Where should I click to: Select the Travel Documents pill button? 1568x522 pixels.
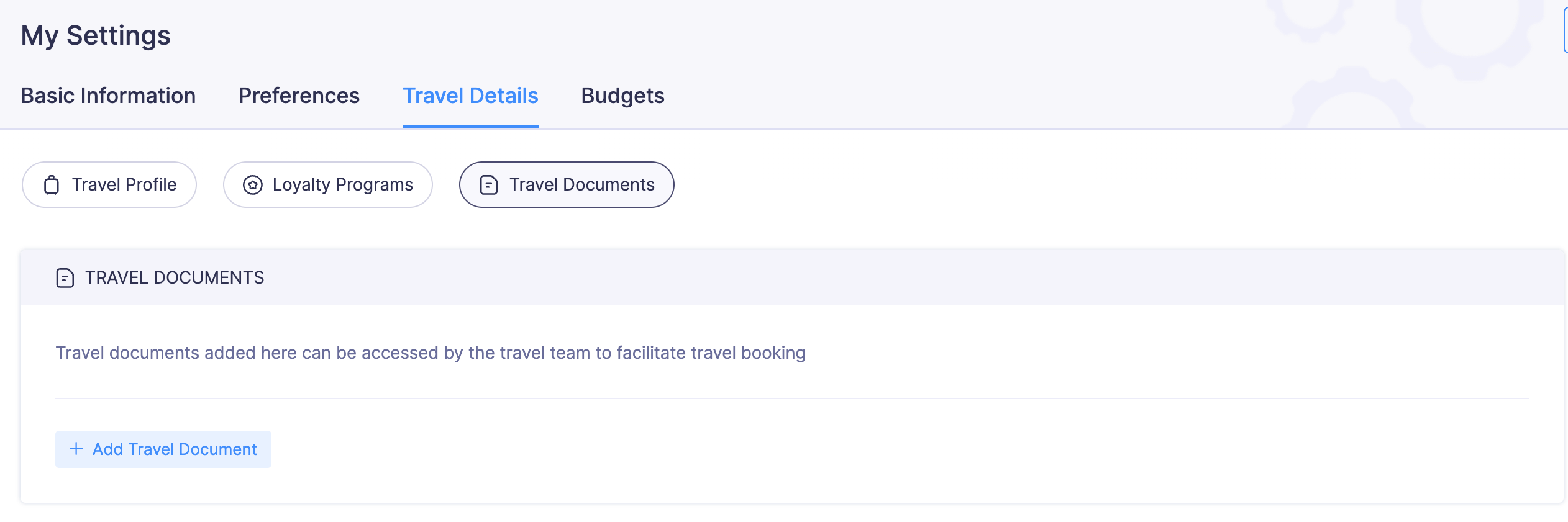point(567,185)
